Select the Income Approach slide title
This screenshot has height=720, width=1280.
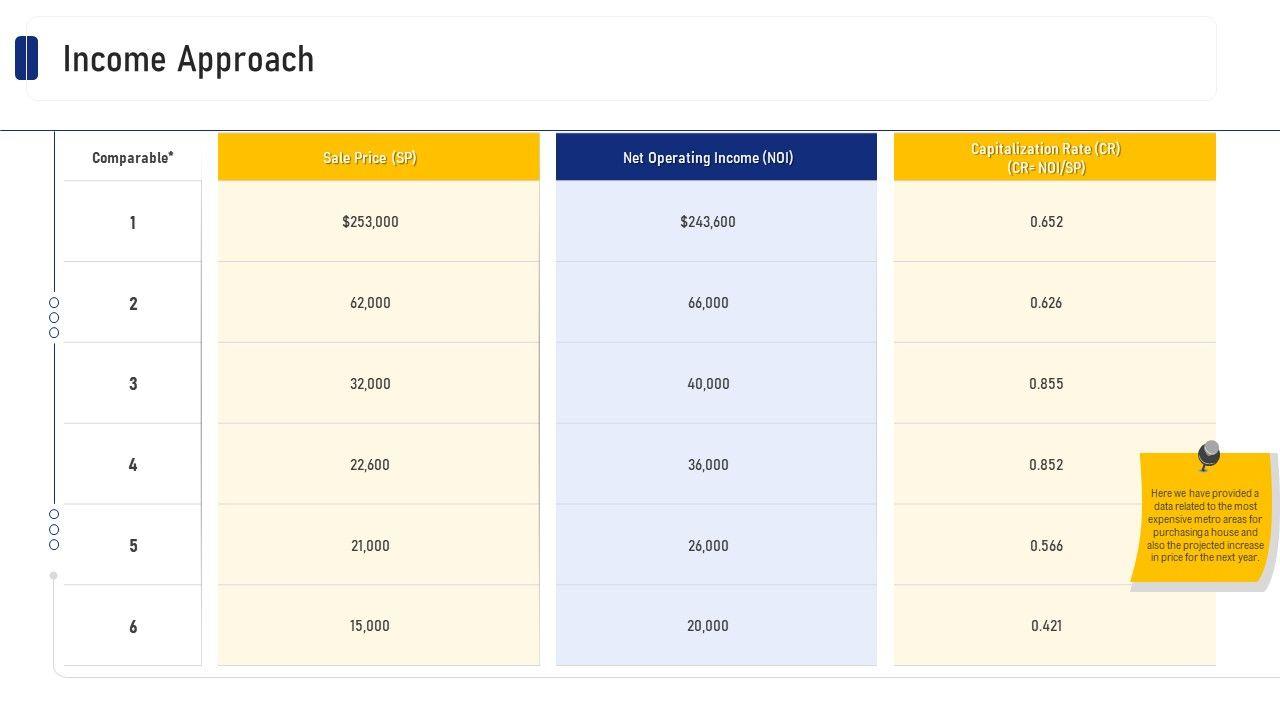189,59
